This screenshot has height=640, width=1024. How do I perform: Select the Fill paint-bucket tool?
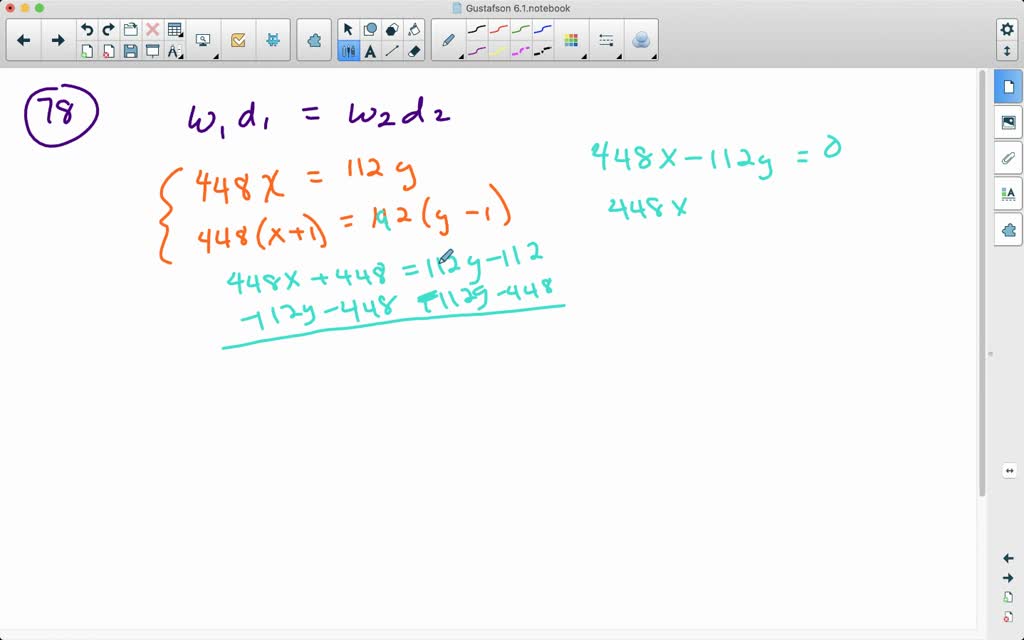414,29
